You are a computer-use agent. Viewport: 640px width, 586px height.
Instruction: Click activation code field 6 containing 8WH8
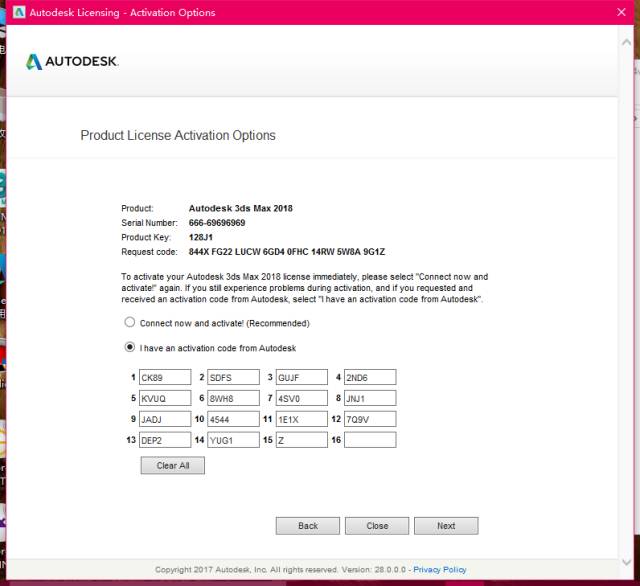(233, 398)
